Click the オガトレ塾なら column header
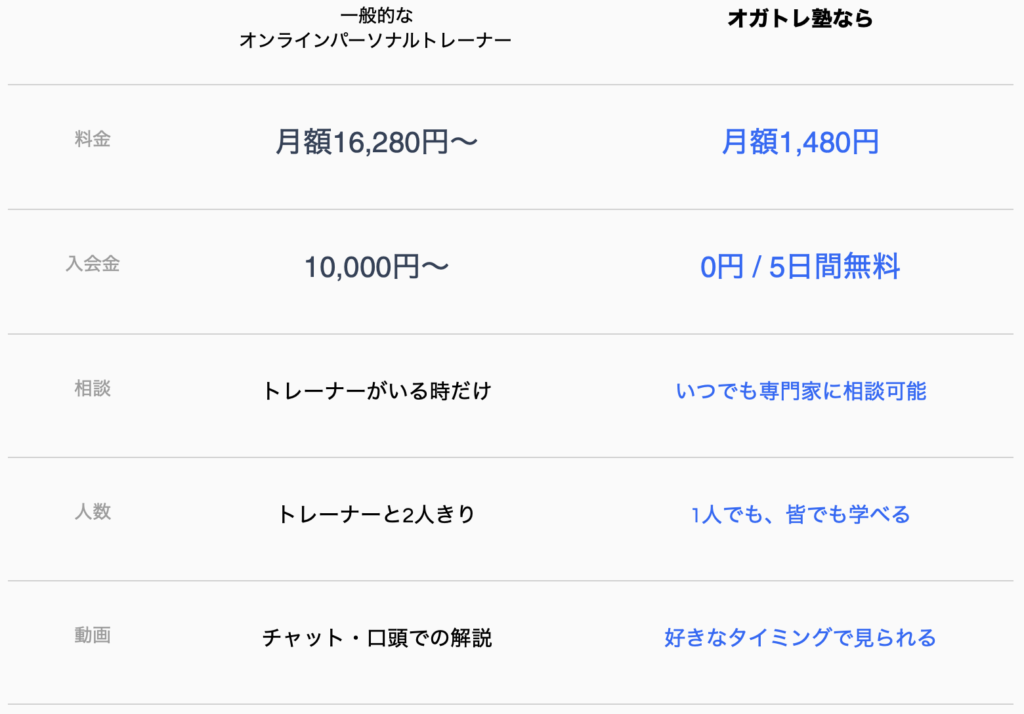This screenshot has height=714, width=1024. click(800, 18)
